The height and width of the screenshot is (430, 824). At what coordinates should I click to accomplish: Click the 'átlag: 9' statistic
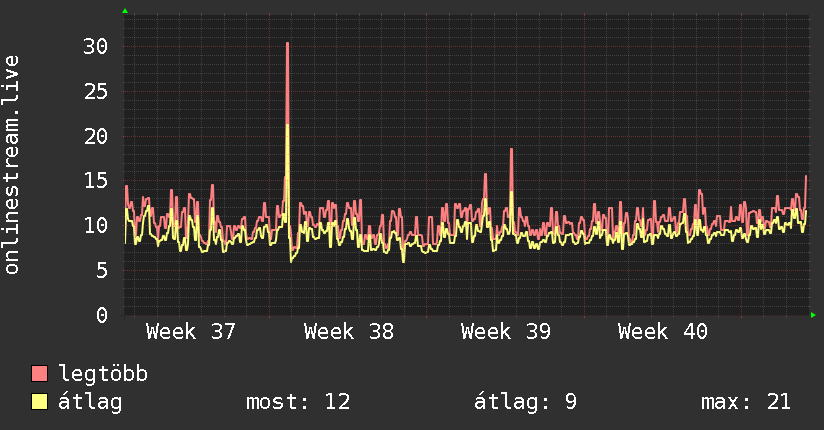pyautogui.click(x=526, y=402)
